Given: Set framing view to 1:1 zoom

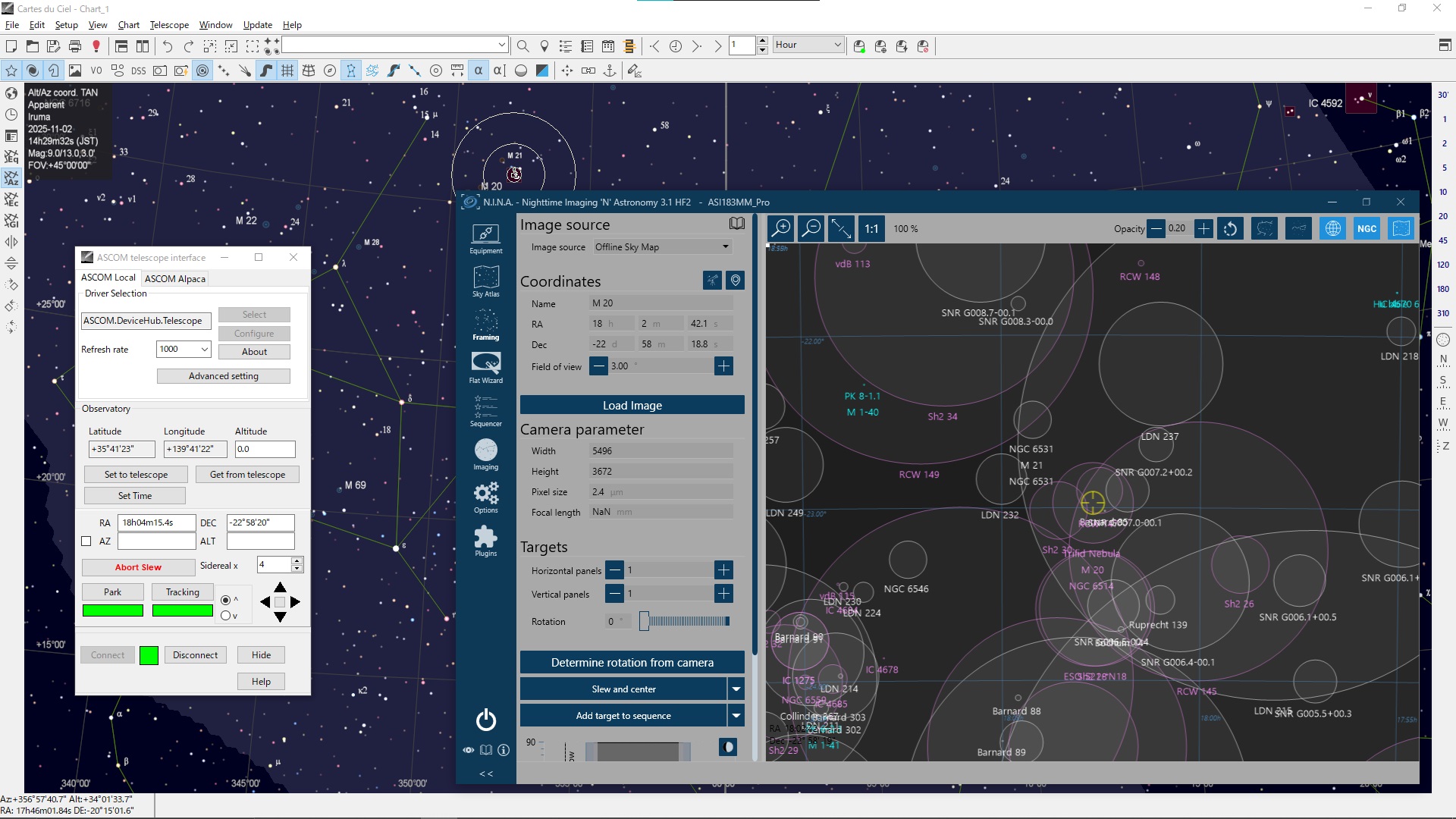Looking at the screenshot, I should [x=871, y=228].
